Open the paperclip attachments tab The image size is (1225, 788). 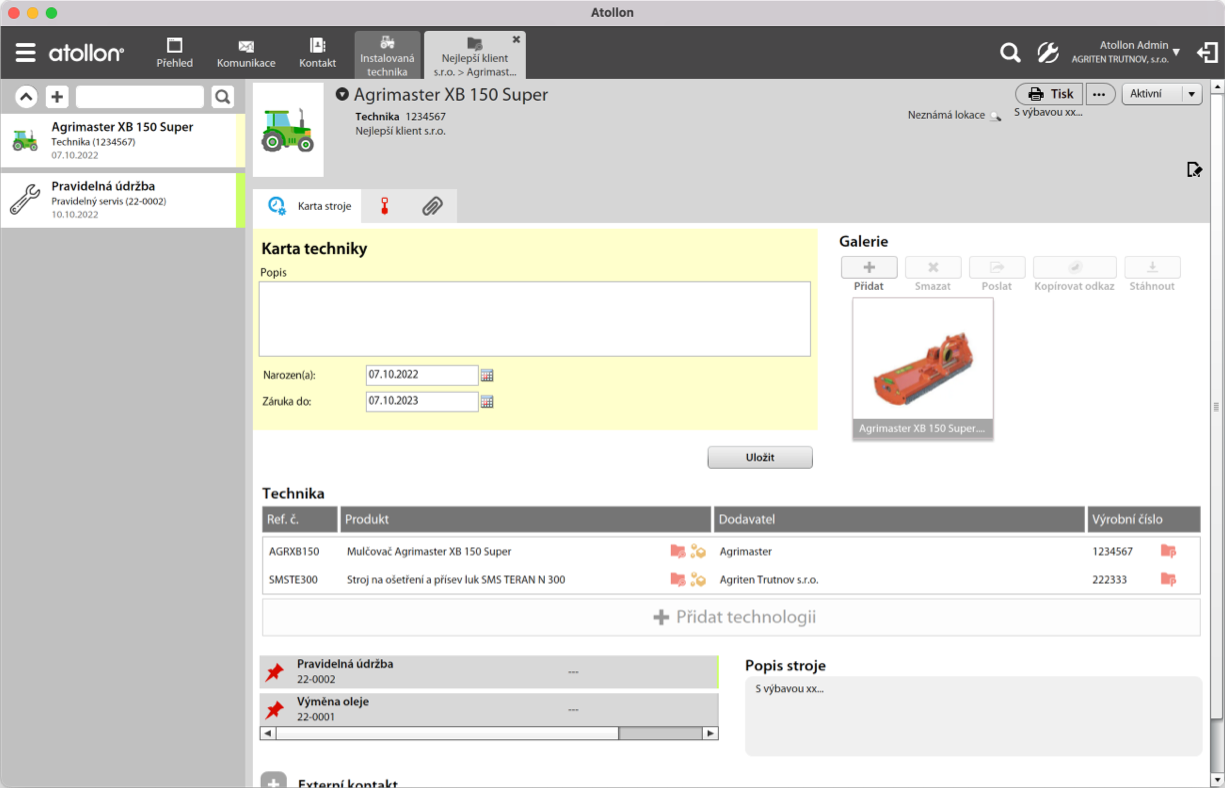point(432,206)
